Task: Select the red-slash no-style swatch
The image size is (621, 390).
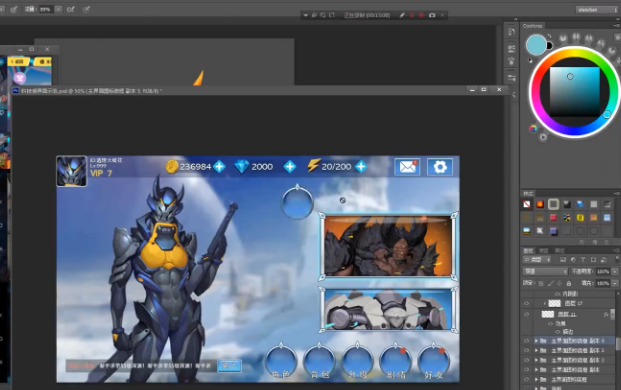Action: [x=527, y=204]
